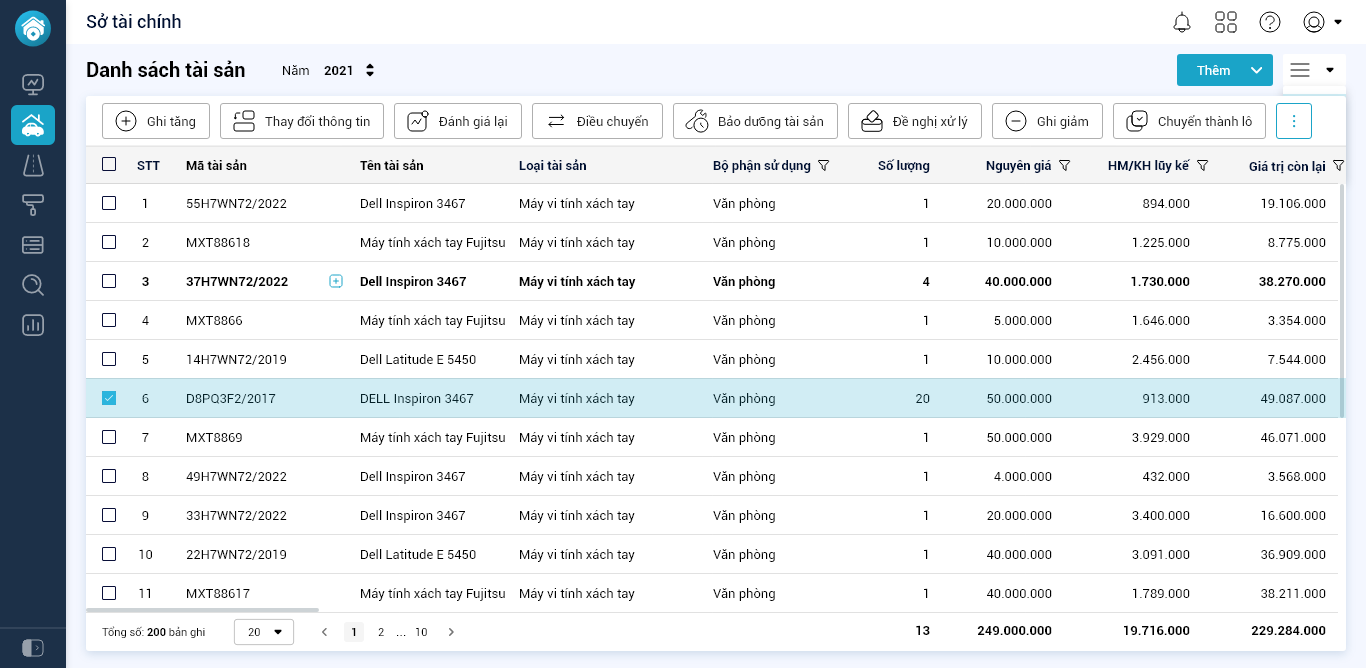1366x668 pixels.
Task: Click the home logo icon in sidebar
Action: [x=33, y=28]
